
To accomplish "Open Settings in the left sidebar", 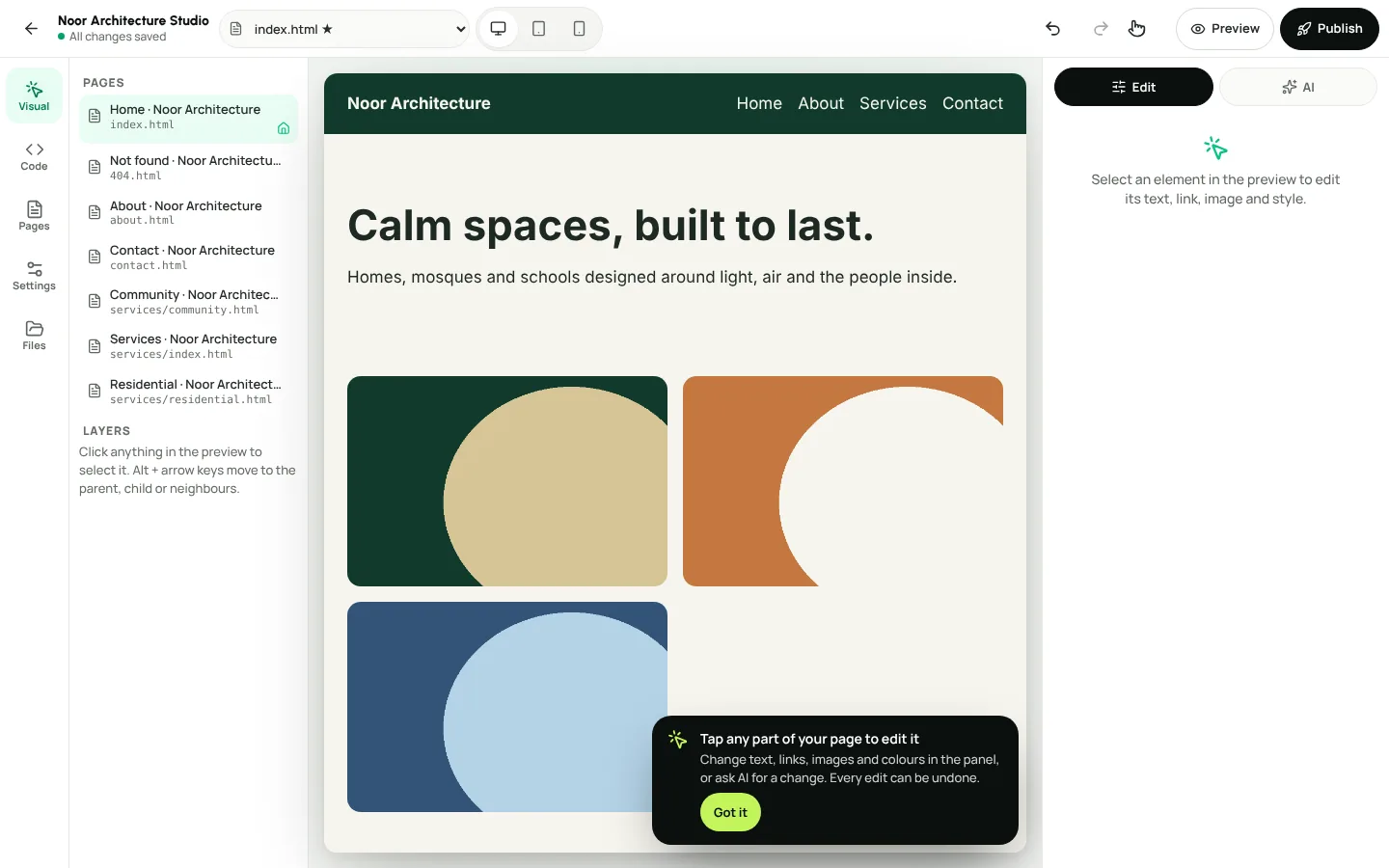I will tap(34, 276).
